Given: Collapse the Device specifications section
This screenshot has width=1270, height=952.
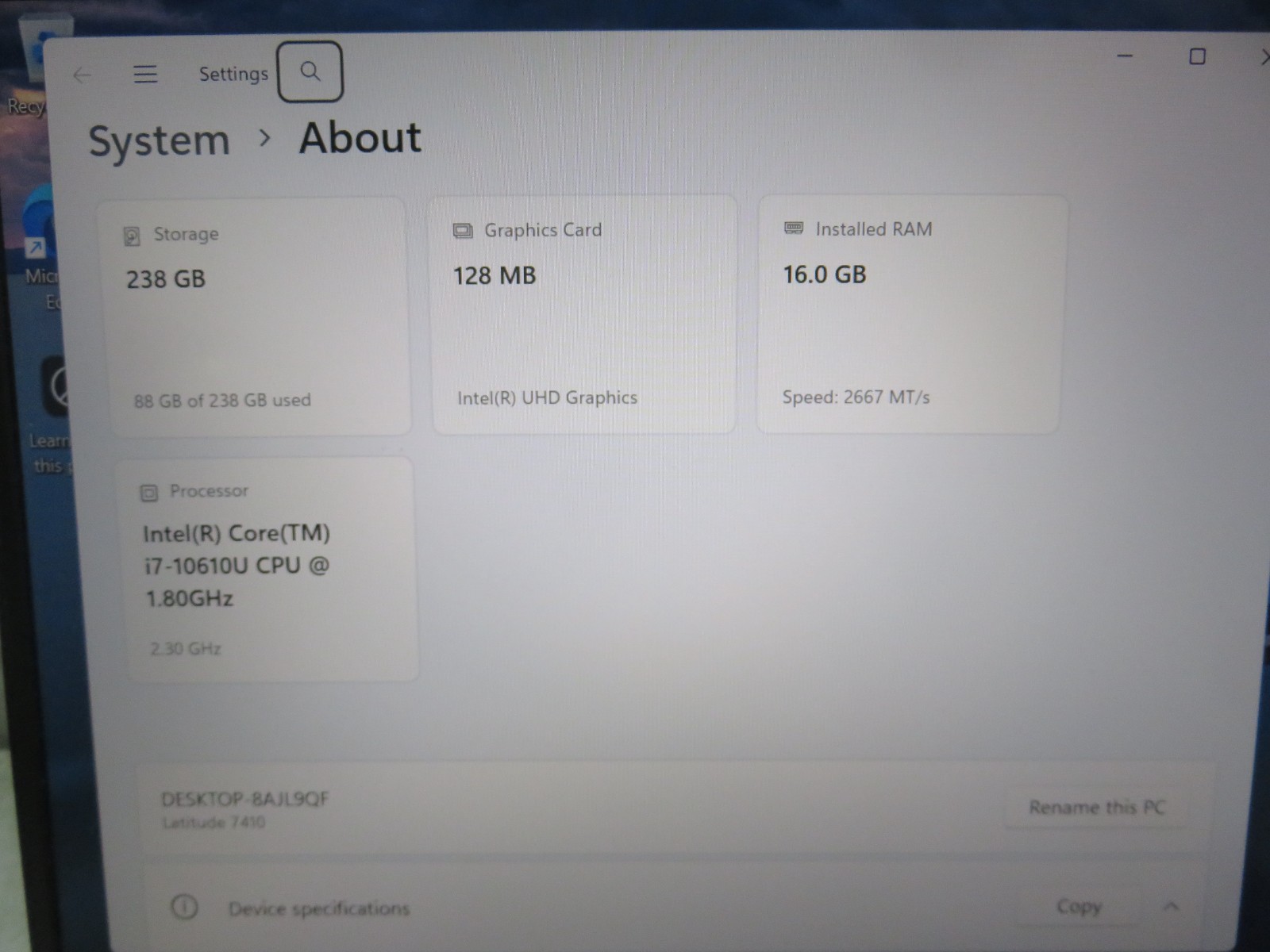Looking at the screenshot, I should [1172, 906].
